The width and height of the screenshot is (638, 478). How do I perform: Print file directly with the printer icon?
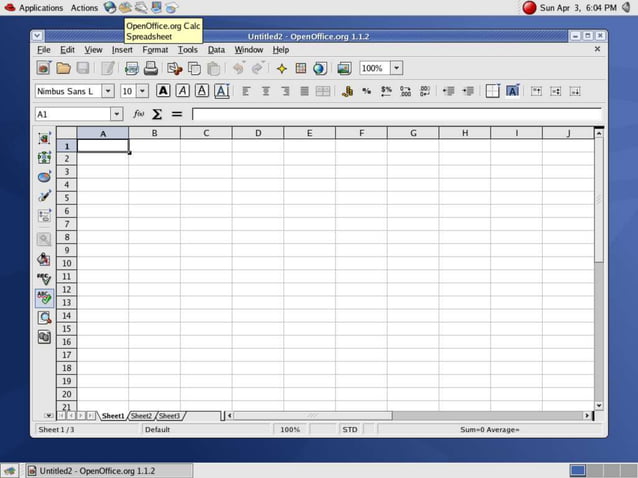tap(151, 68)
